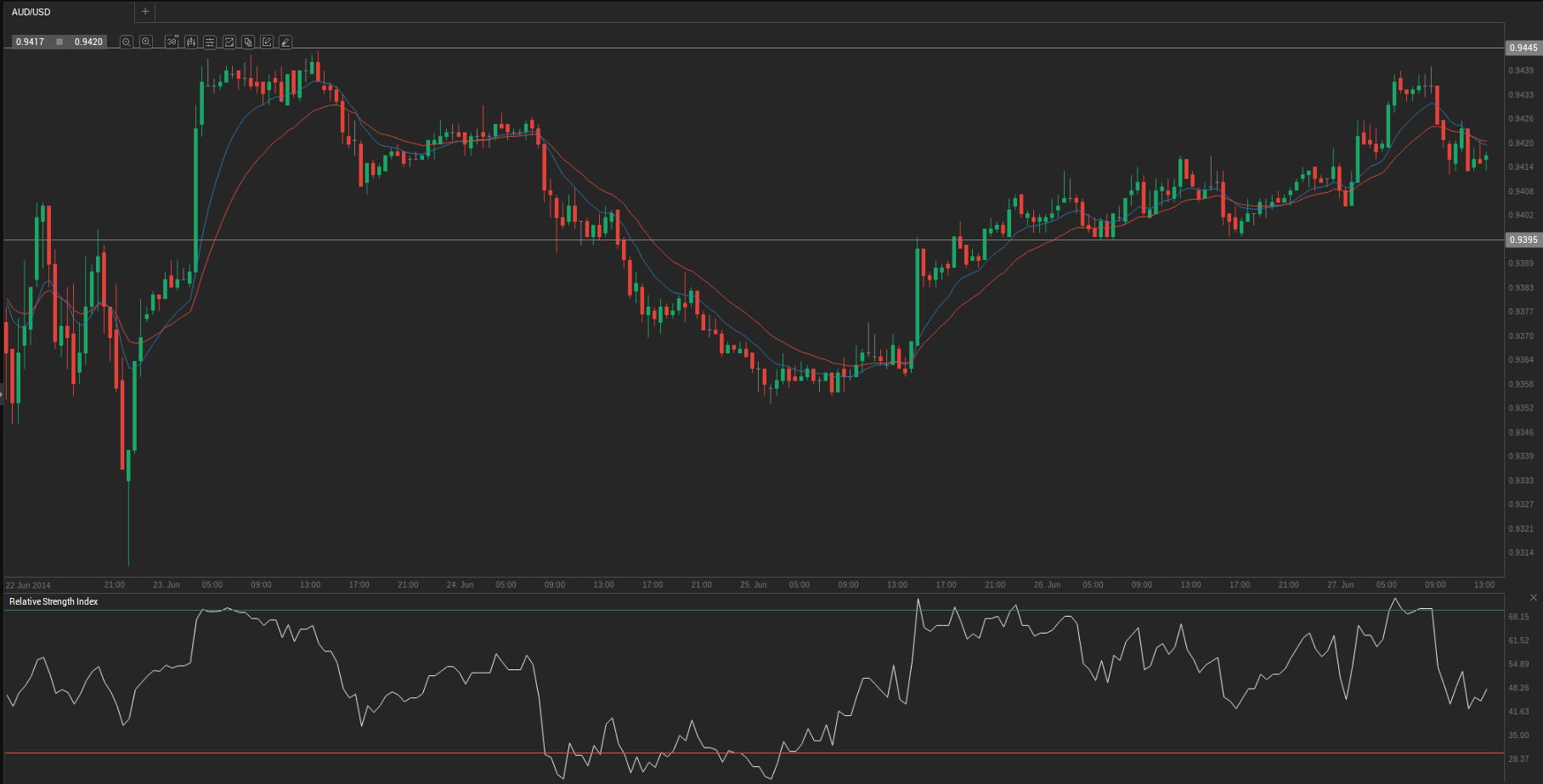Add a new chart tab with plus
The width and height of the screenshot is (1543, 784).
145,12
